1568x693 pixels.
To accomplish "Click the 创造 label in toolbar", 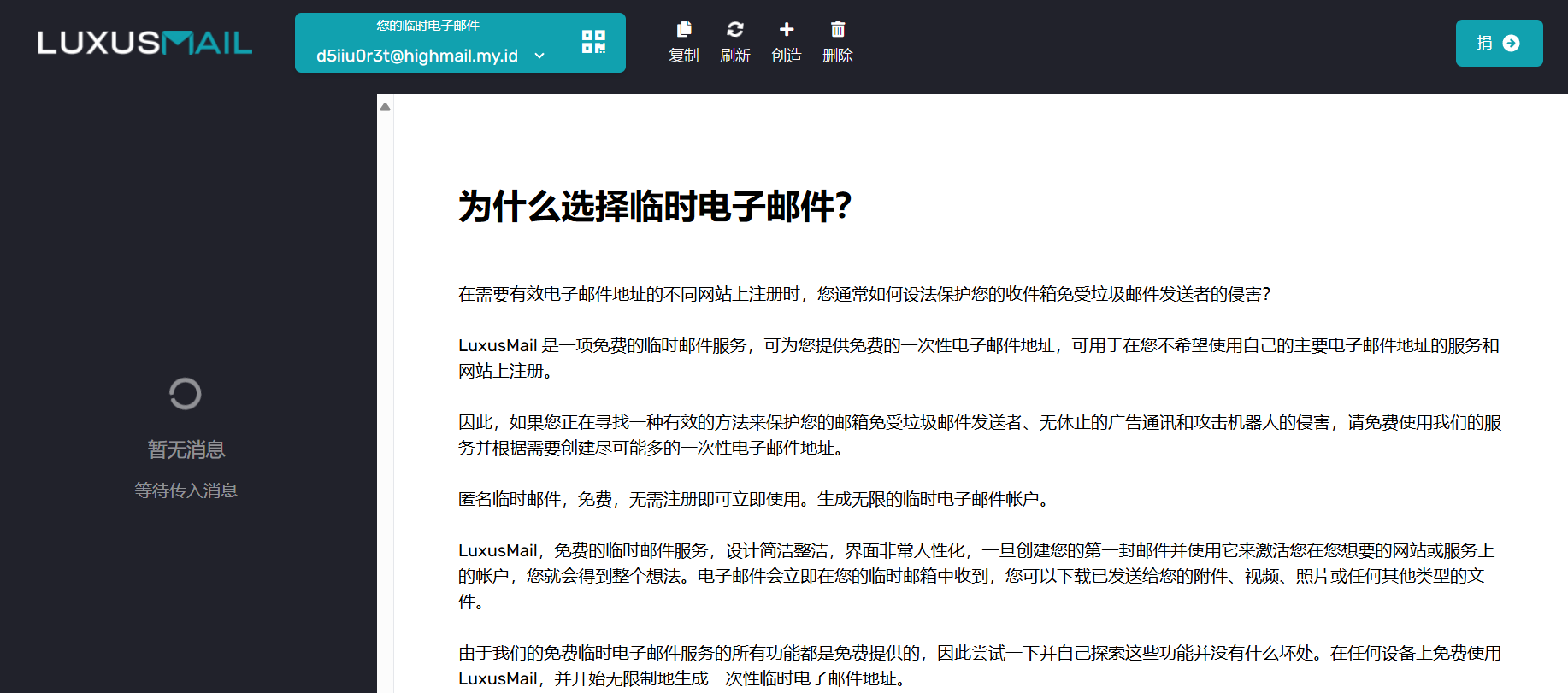I will click(787, 56).
